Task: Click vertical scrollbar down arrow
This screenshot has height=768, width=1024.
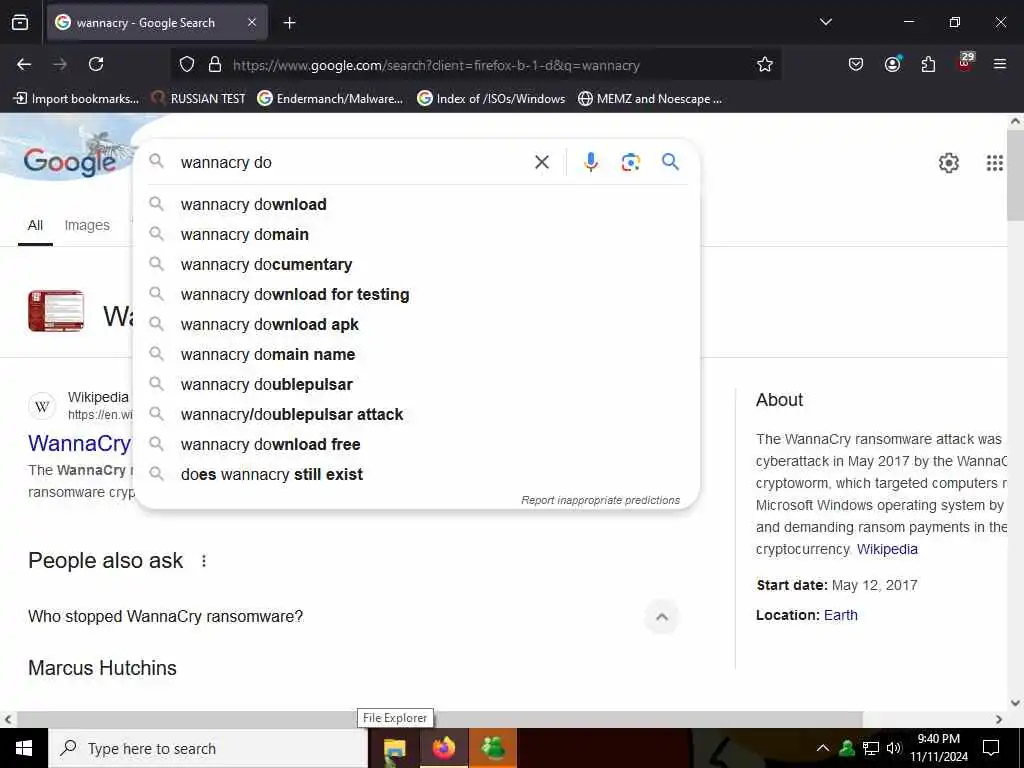Action: coord(1016,703)
